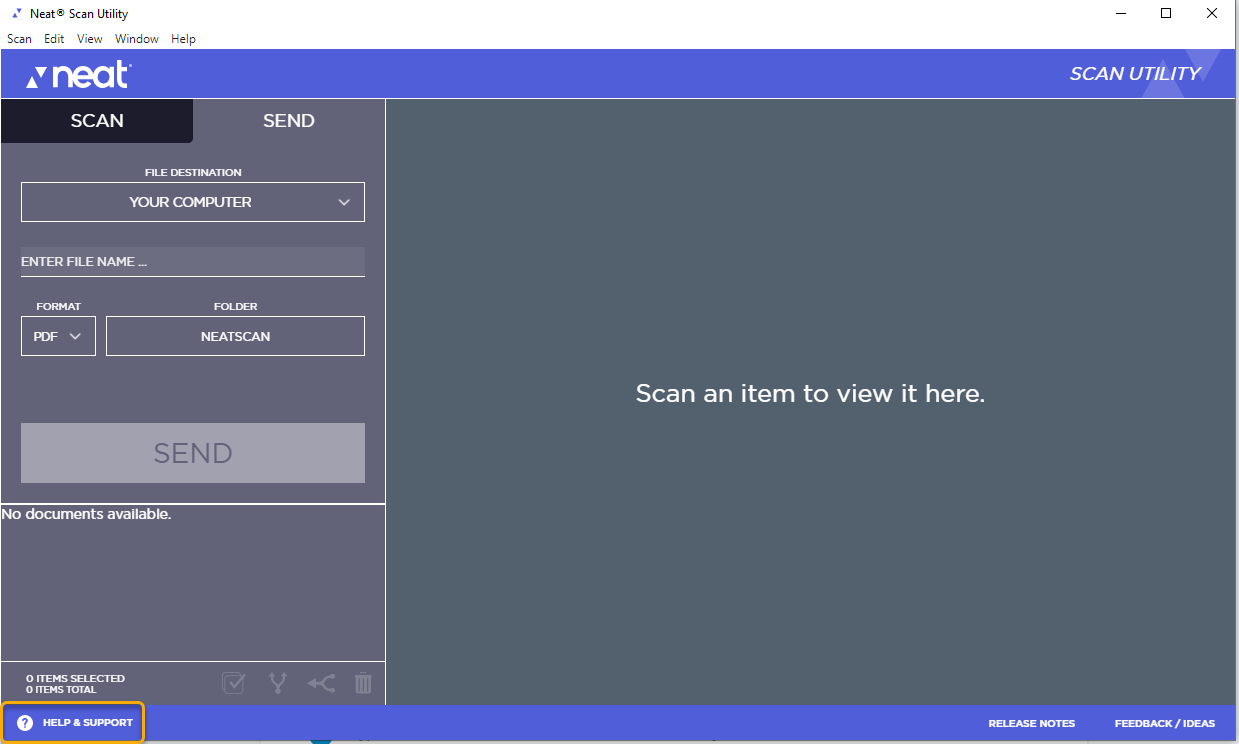Image resolution: width=1239 pixels, height=744 pixels.
Task: Switch to the SCAN tab
Action: pyautogui.click(x=96, y=121)
